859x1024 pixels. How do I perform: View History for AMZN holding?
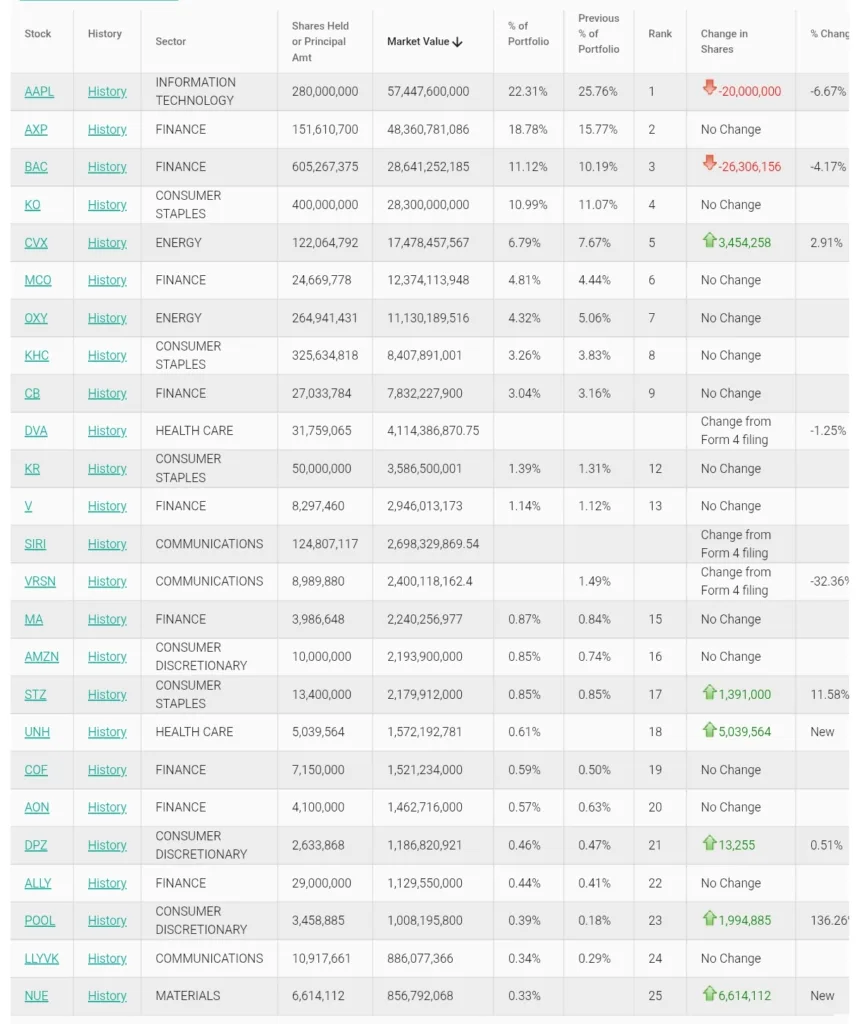(107, 657)
